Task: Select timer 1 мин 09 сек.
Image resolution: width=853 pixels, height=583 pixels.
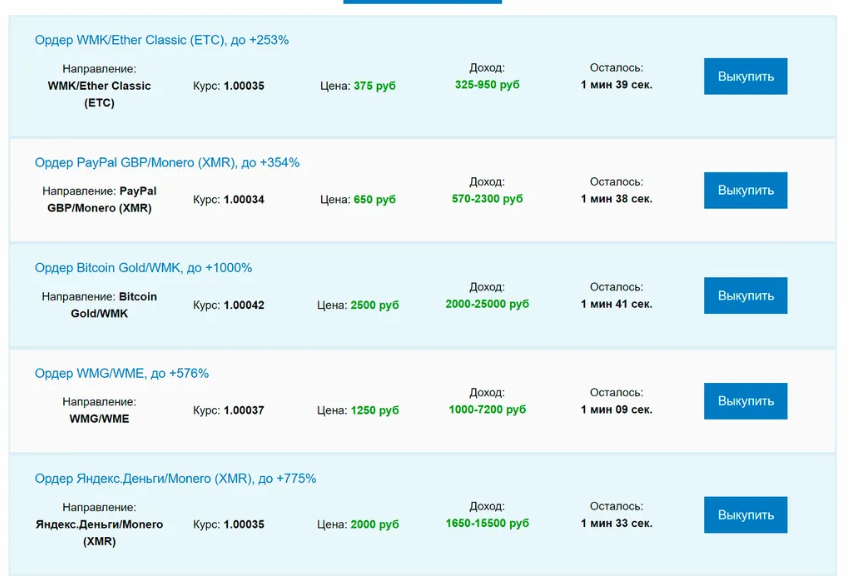Action: click(x=616, y=409)
